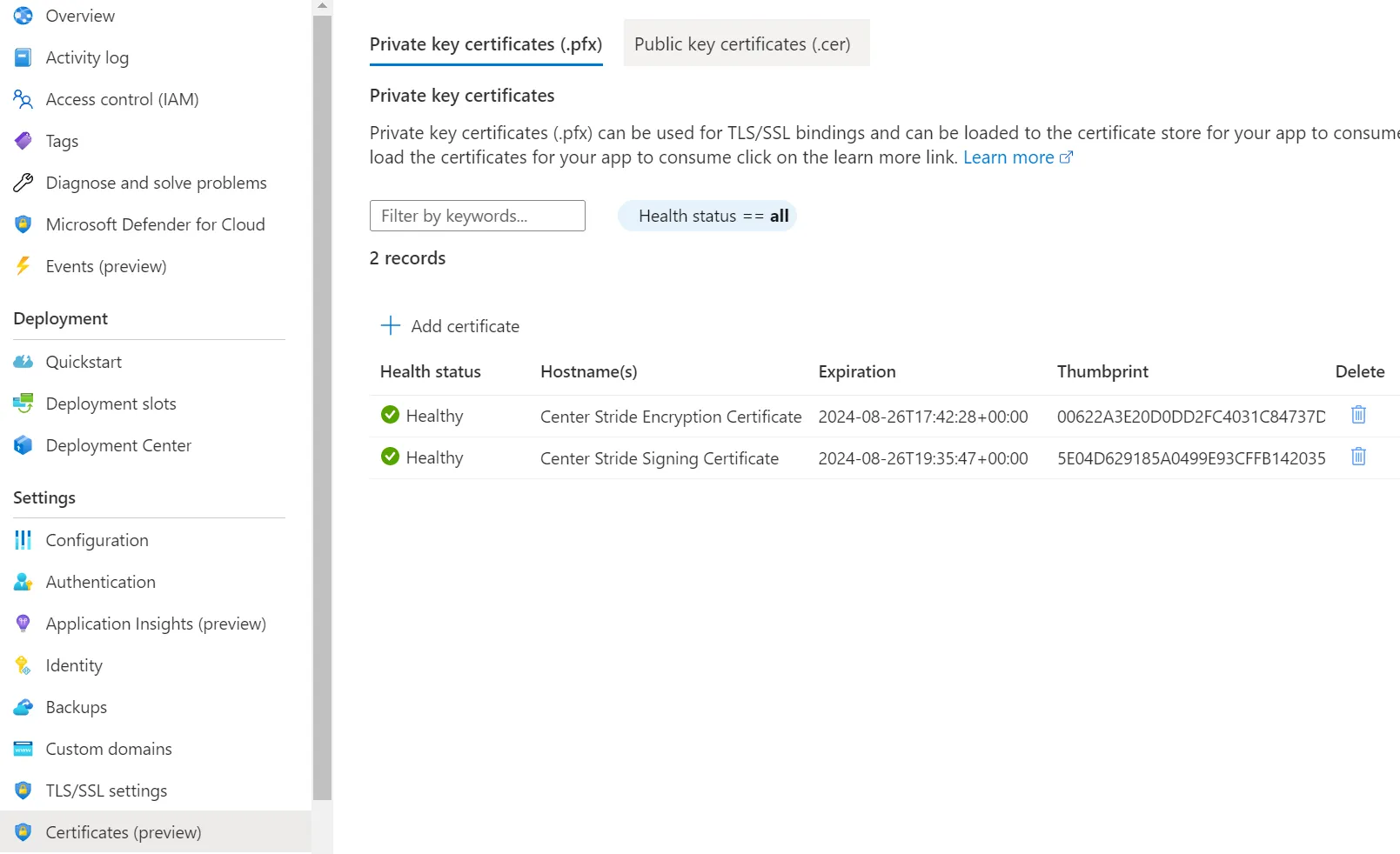Open the Overview blade
Screen dimensions: 1400x854
coord(79,16)
